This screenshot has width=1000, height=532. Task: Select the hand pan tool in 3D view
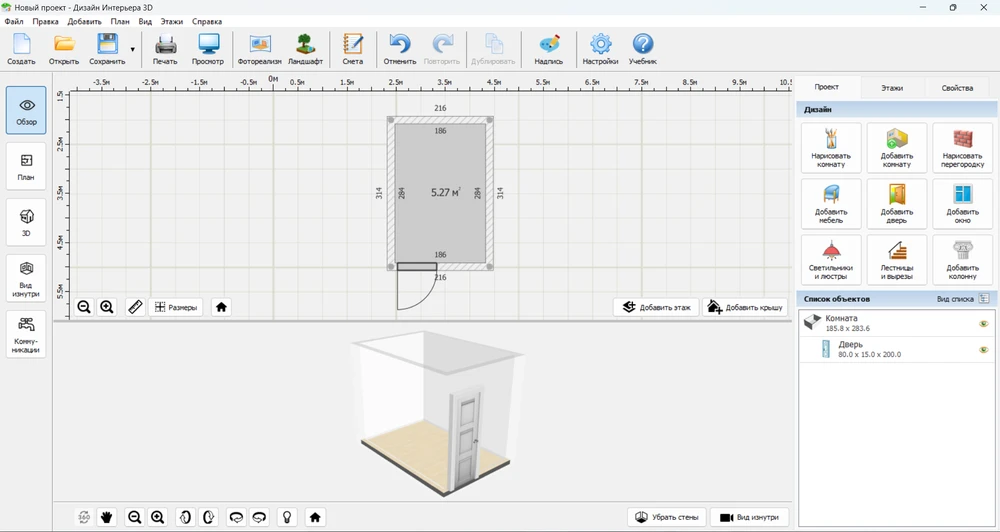[x=107, y=517]
